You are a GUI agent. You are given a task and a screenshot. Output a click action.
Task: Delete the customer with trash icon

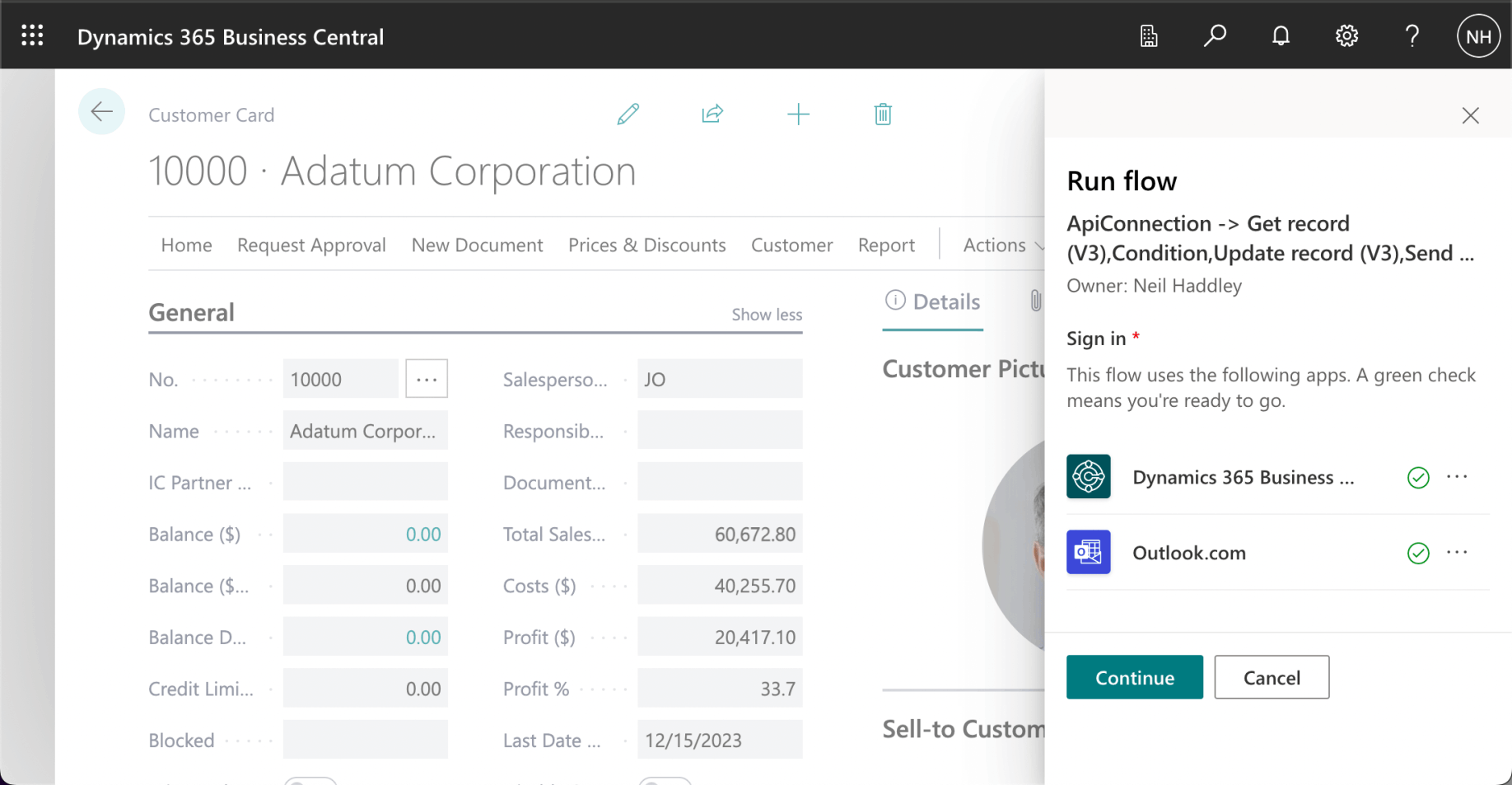[x=883, y=114]
